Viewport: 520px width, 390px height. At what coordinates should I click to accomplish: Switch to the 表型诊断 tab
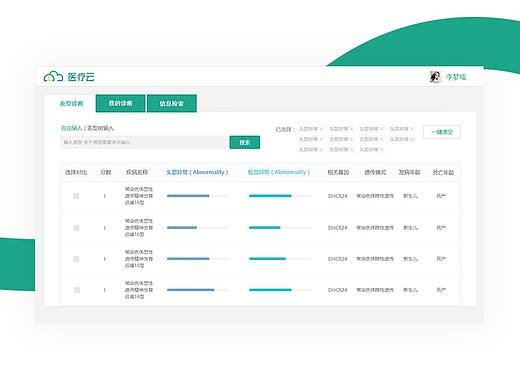71,104
